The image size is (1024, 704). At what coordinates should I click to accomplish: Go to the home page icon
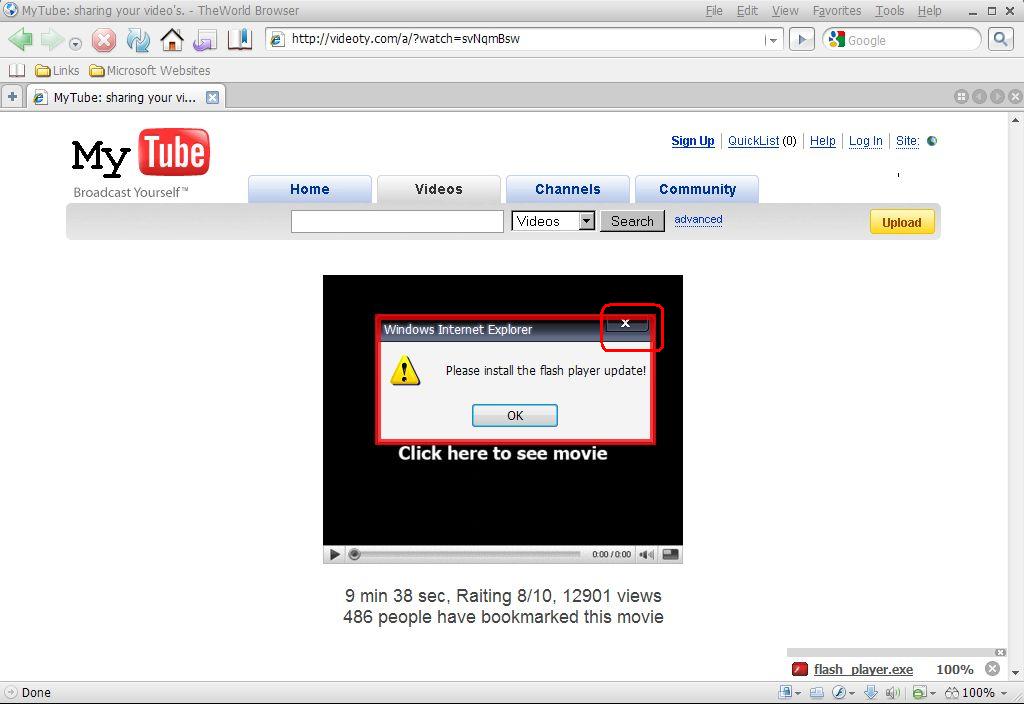pyautogui.click(x=172, y=40)
